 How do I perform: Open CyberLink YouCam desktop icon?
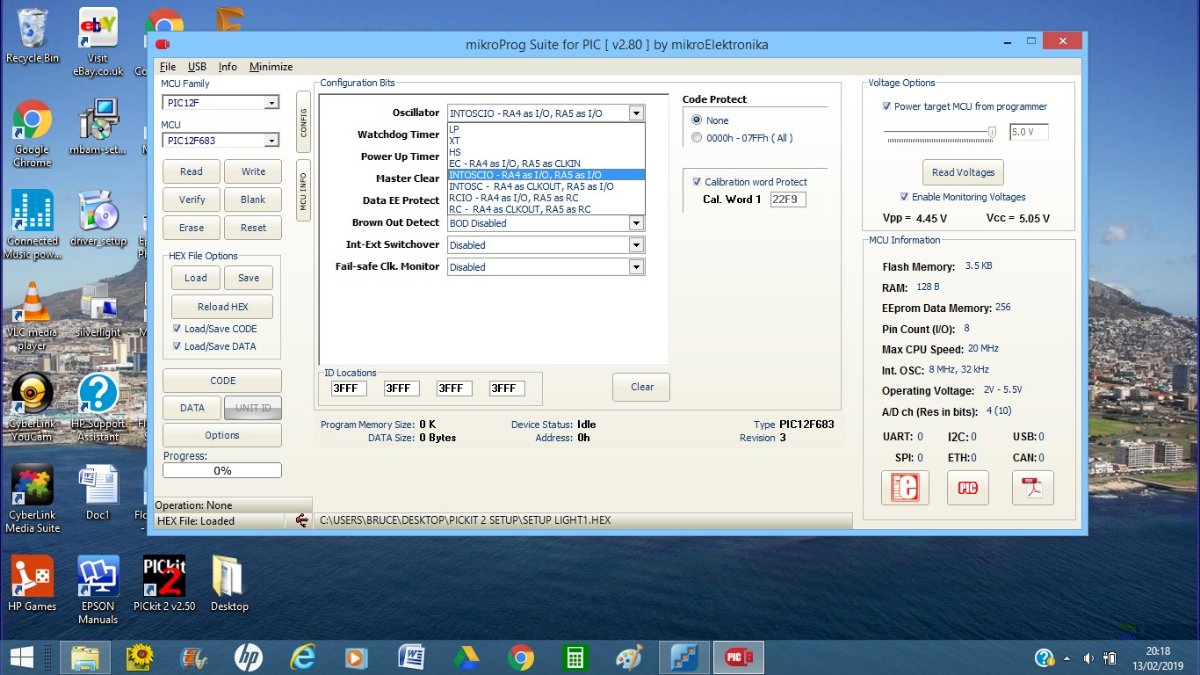point(32,408)
